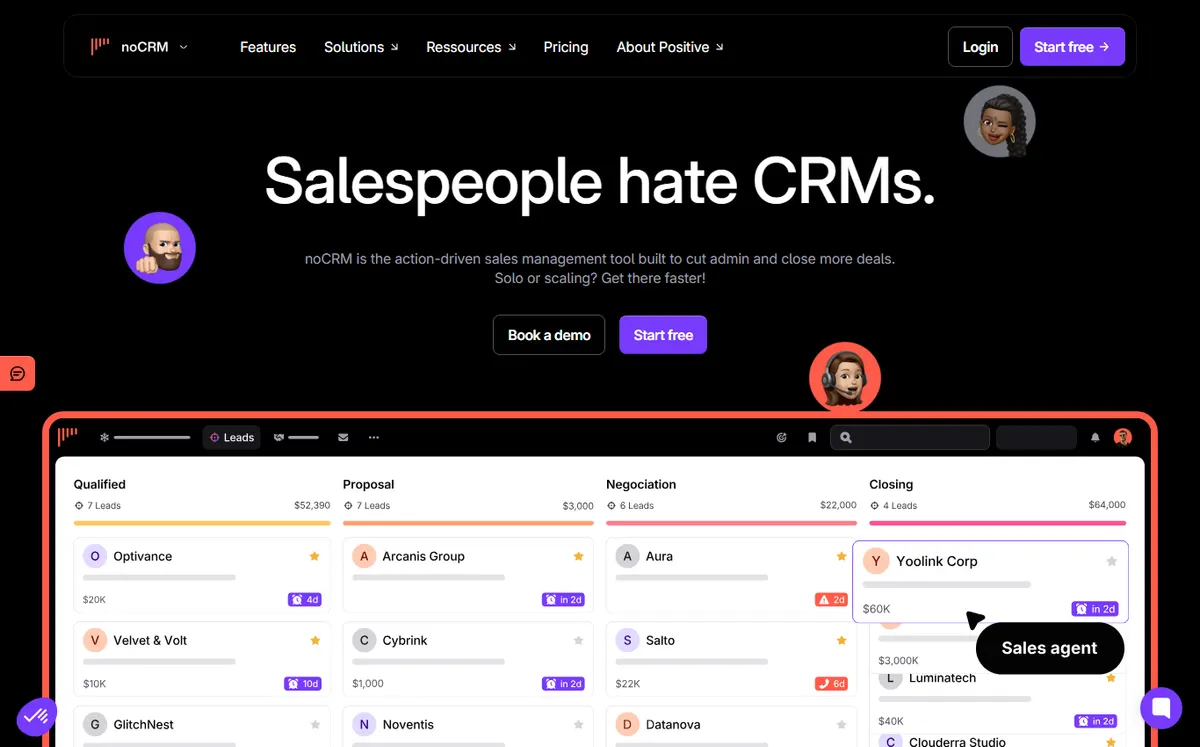
Task: Open the orange feedback chat side tab
Action: (17, 373)
